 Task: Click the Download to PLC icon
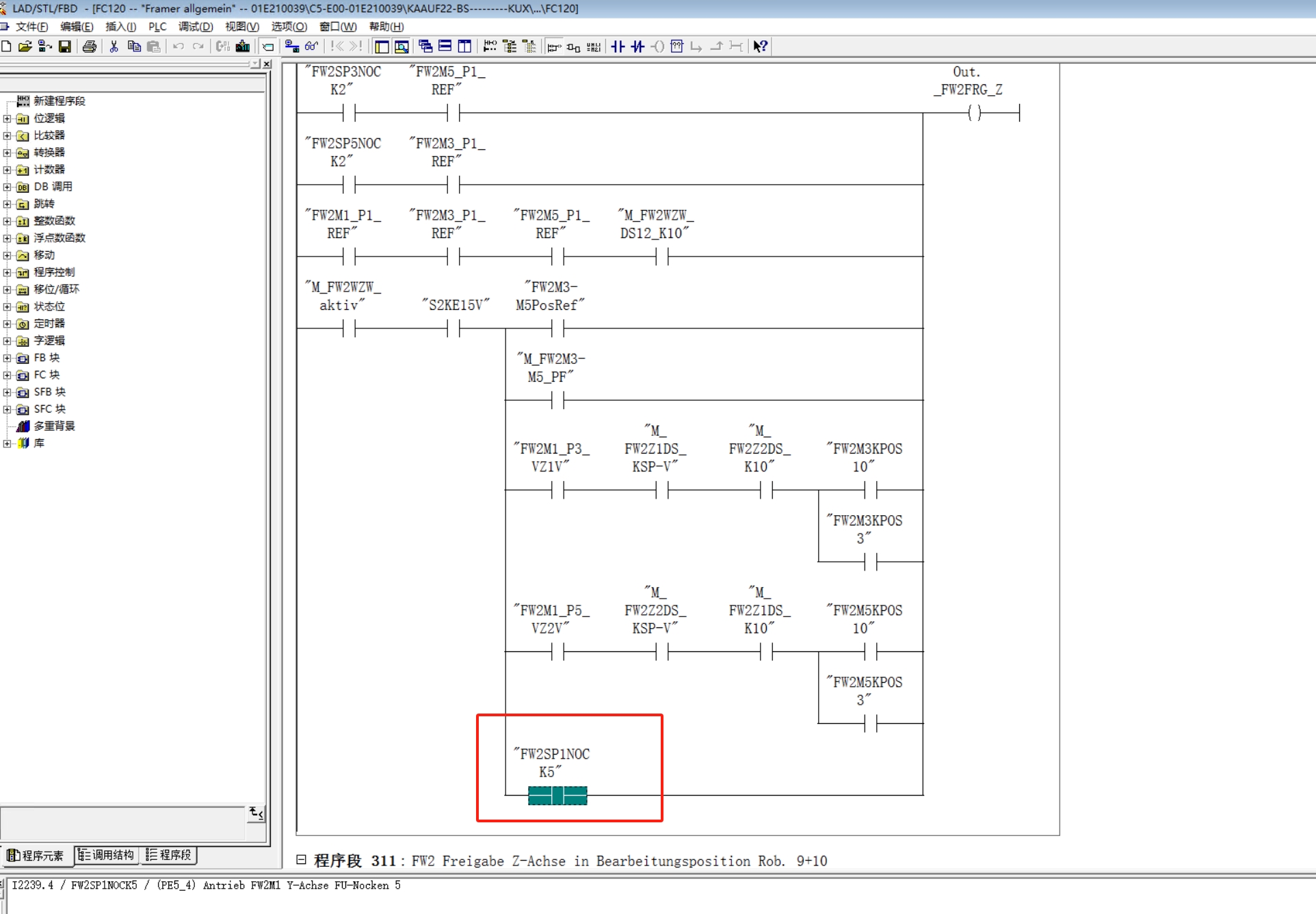click(x=243, y=47)
